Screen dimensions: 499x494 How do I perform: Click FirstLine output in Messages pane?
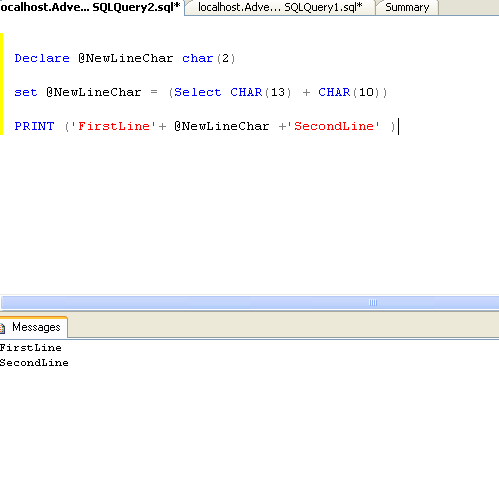(x=31, y=348)
